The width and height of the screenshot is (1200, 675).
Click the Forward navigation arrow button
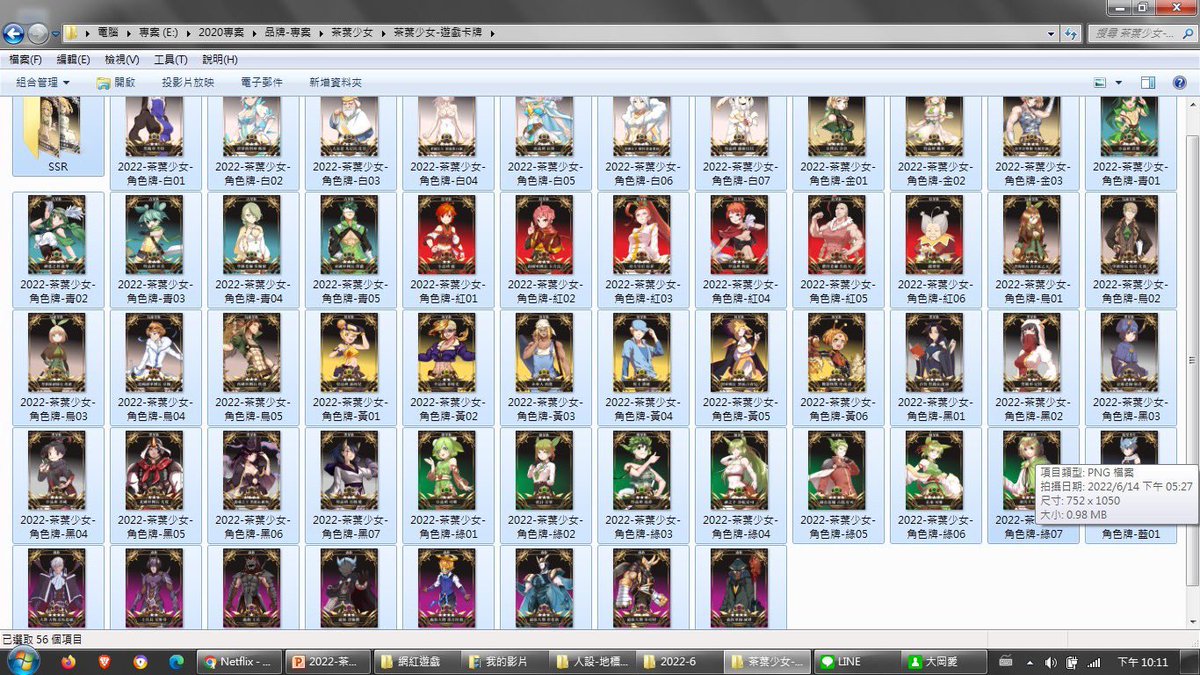point(38,33)
